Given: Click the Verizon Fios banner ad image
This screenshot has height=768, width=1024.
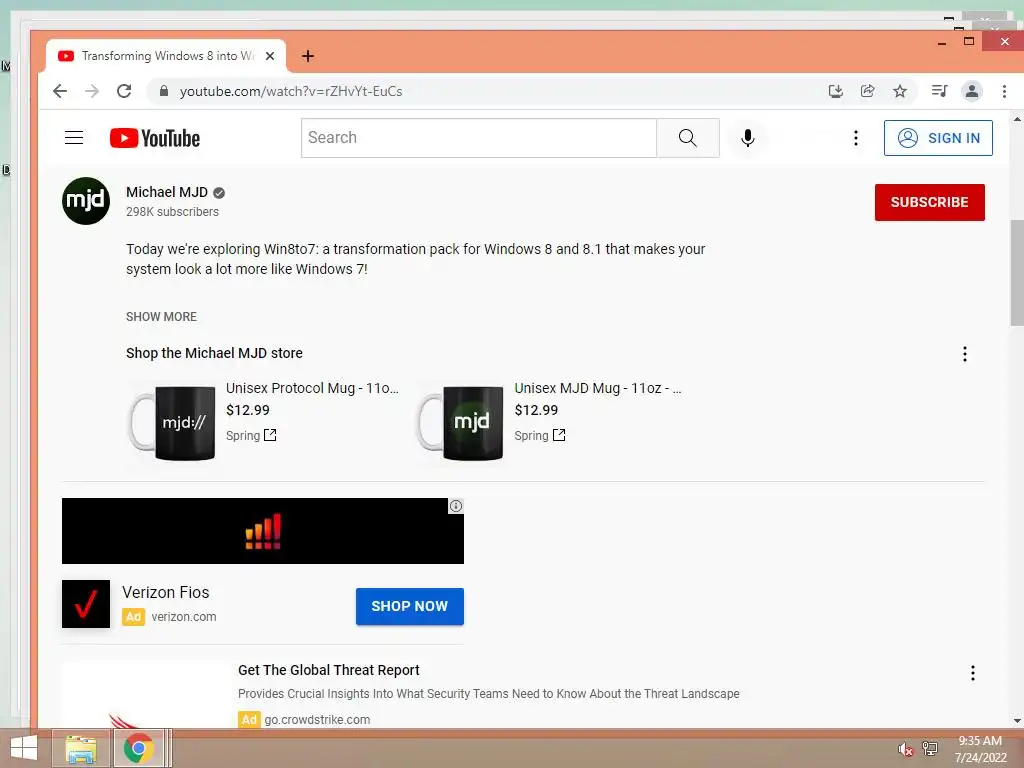Looking at the screenshot, I should [x=263, y=531].
